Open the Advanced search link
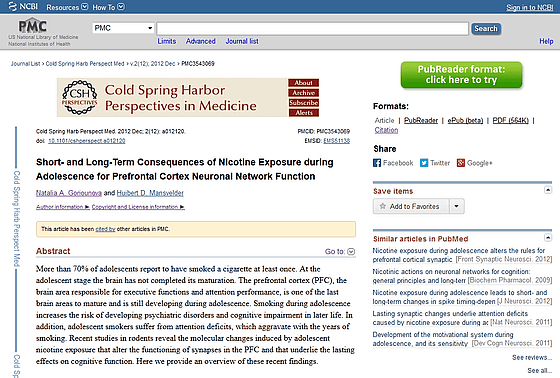Viewport: 560px width, 378px height. [200, 41]
